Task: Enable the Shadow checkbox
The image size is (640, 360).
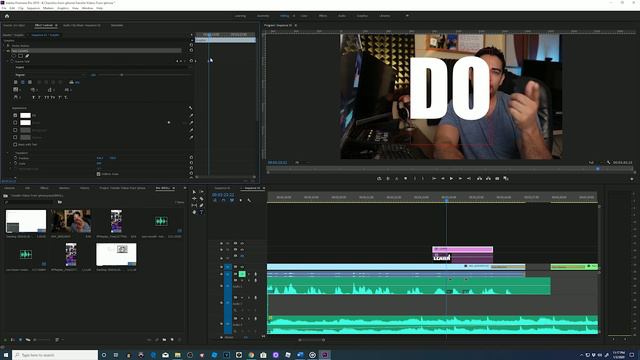Action: click(15, 138)
